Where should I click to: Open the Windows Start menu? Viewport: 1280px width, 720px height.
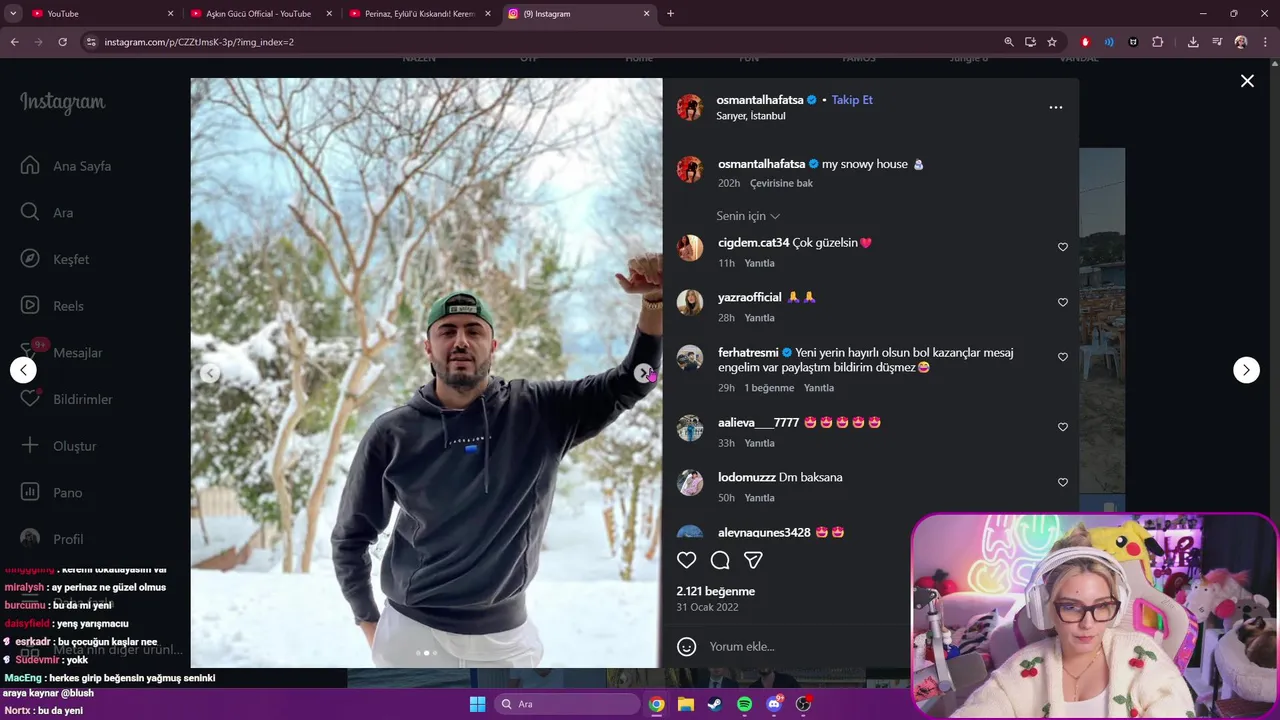point(477,704)
